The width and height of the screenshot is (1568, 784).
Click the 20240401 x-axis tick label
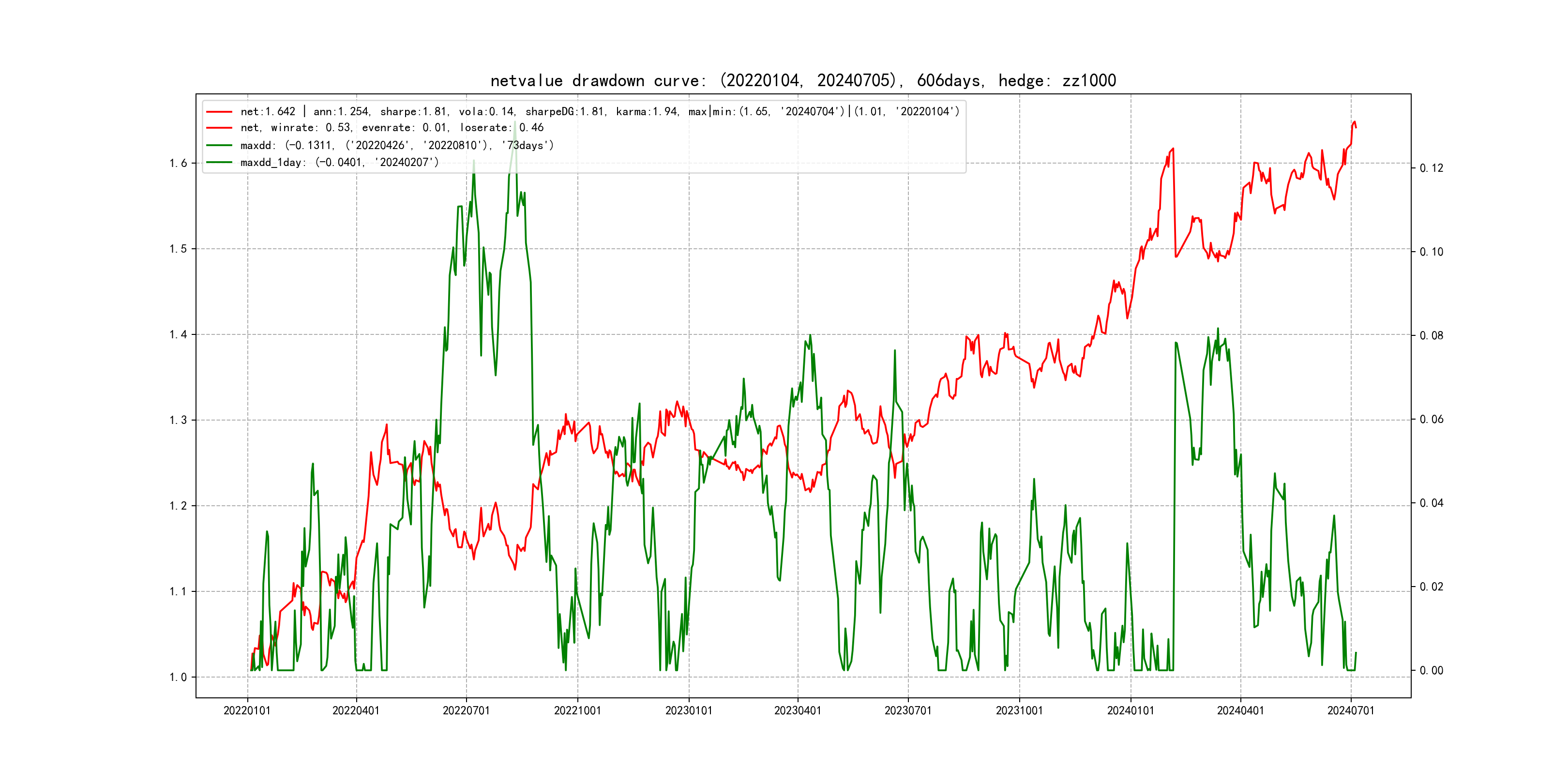(1240, 711)
